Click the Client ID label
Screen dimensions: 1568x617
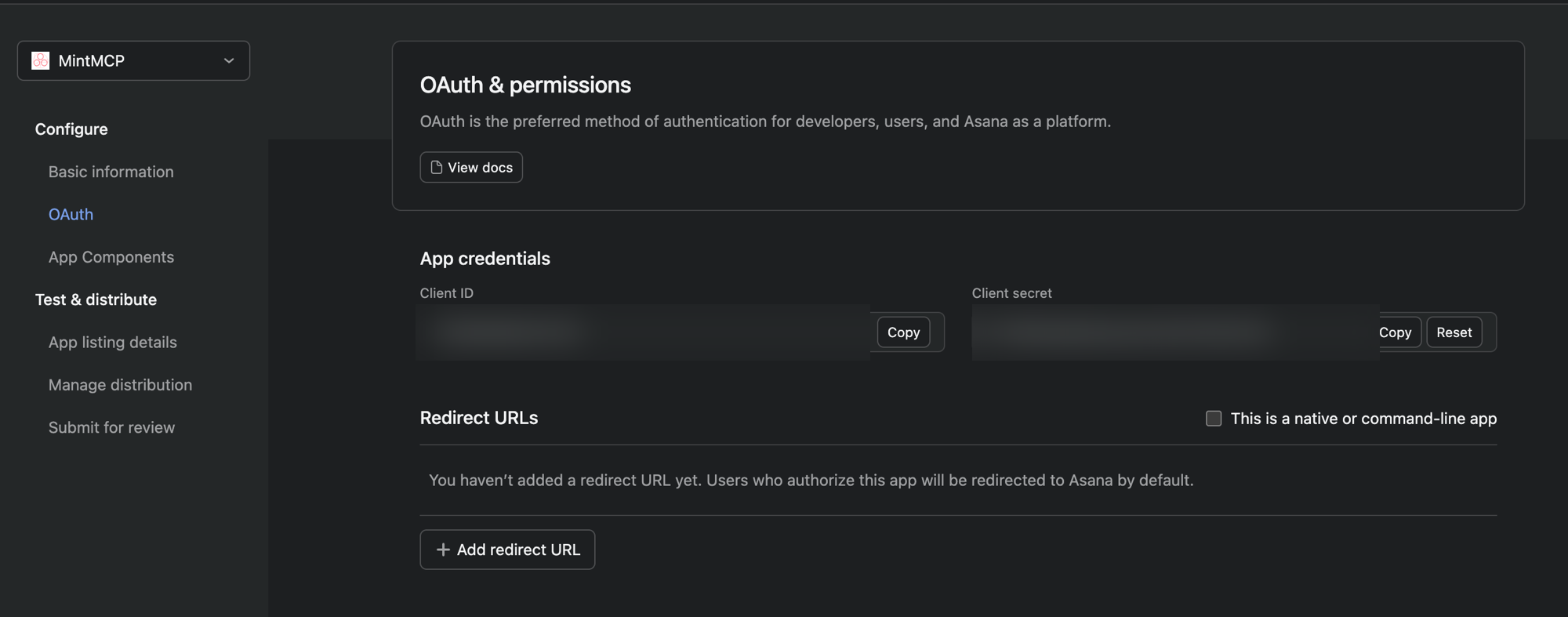(x=447, y=293)
